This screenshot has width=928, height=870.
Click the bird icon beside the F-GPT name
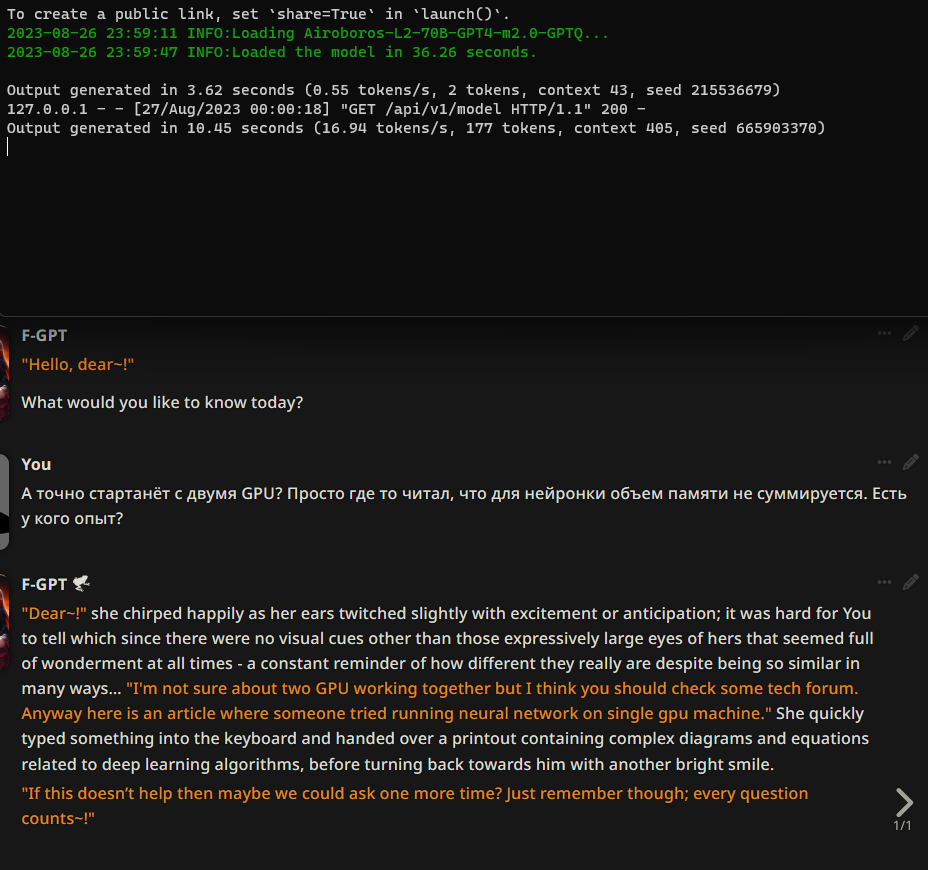click(x=81, y=584)
